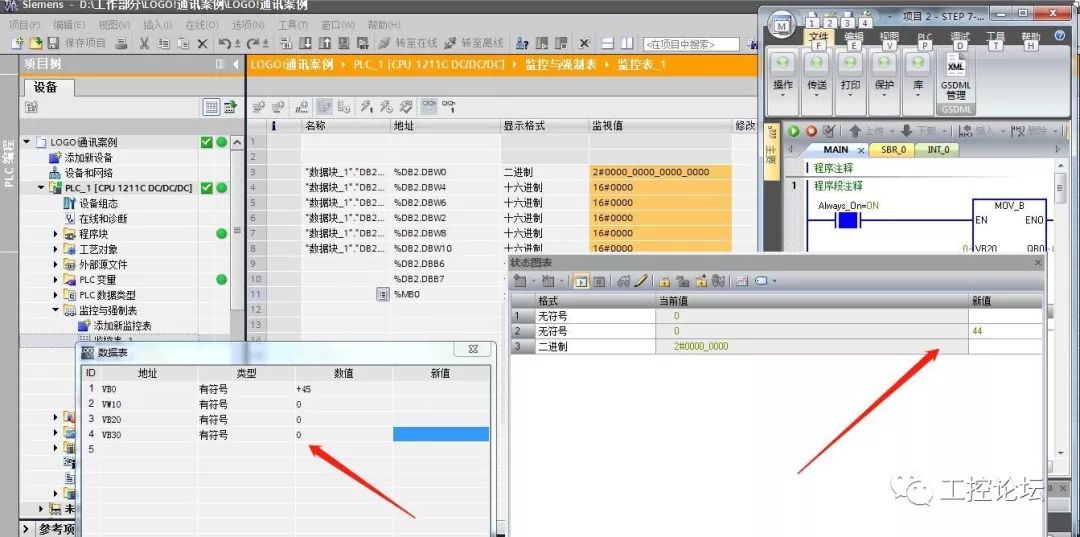Viewport: 1080px width, 537px height.
Task: Click the STOP red icon in STEP 7
Action: point(811,131)
